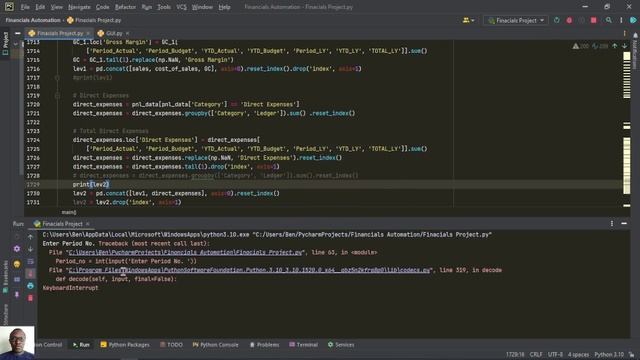Clear all output with the trash icon in the Run panel
Image resolution: width=640 pixels, height=360 pixels.
30,298
